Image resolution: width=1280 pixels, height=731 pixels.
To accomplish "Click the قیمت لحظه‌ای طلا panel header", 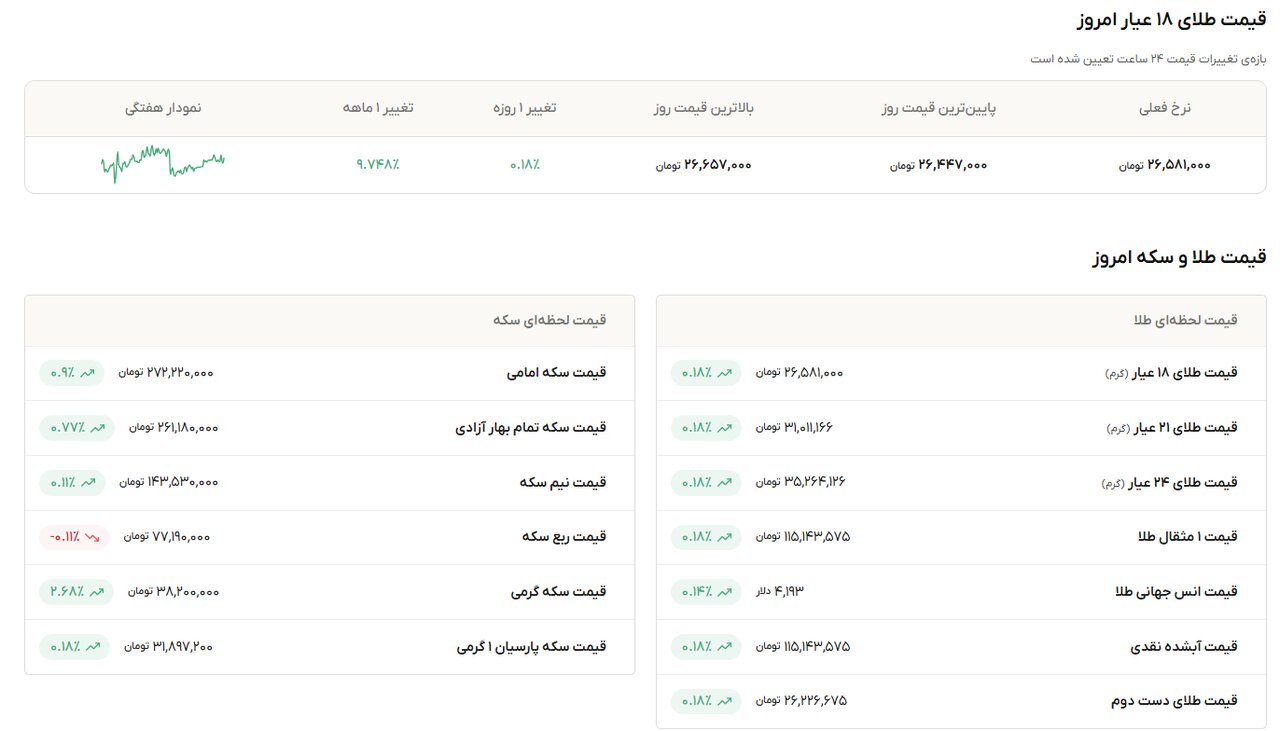I will point(1186,320).
